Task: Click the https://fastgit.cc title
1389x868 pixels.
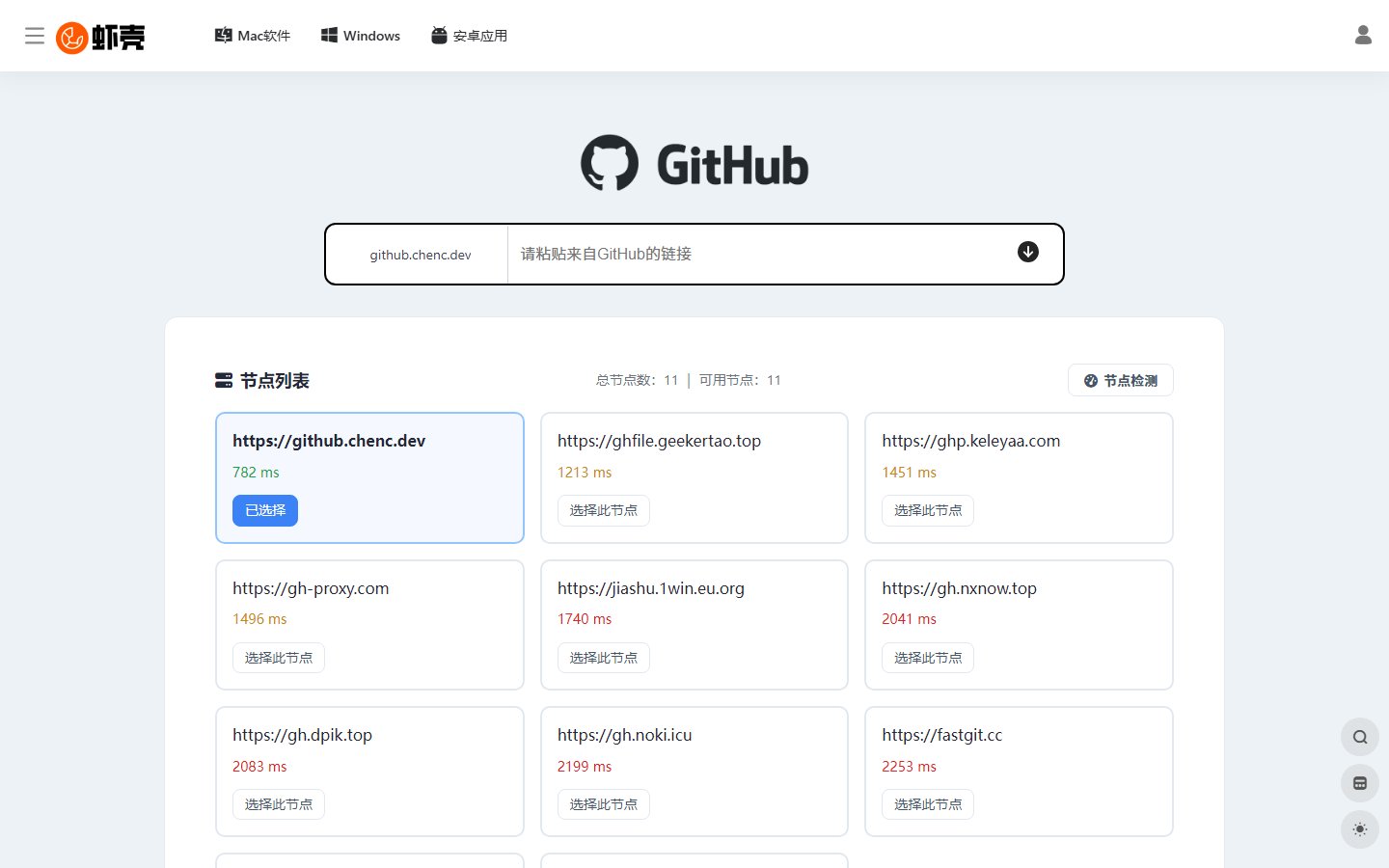Action: pyautogui.click(x=941, y=735)
